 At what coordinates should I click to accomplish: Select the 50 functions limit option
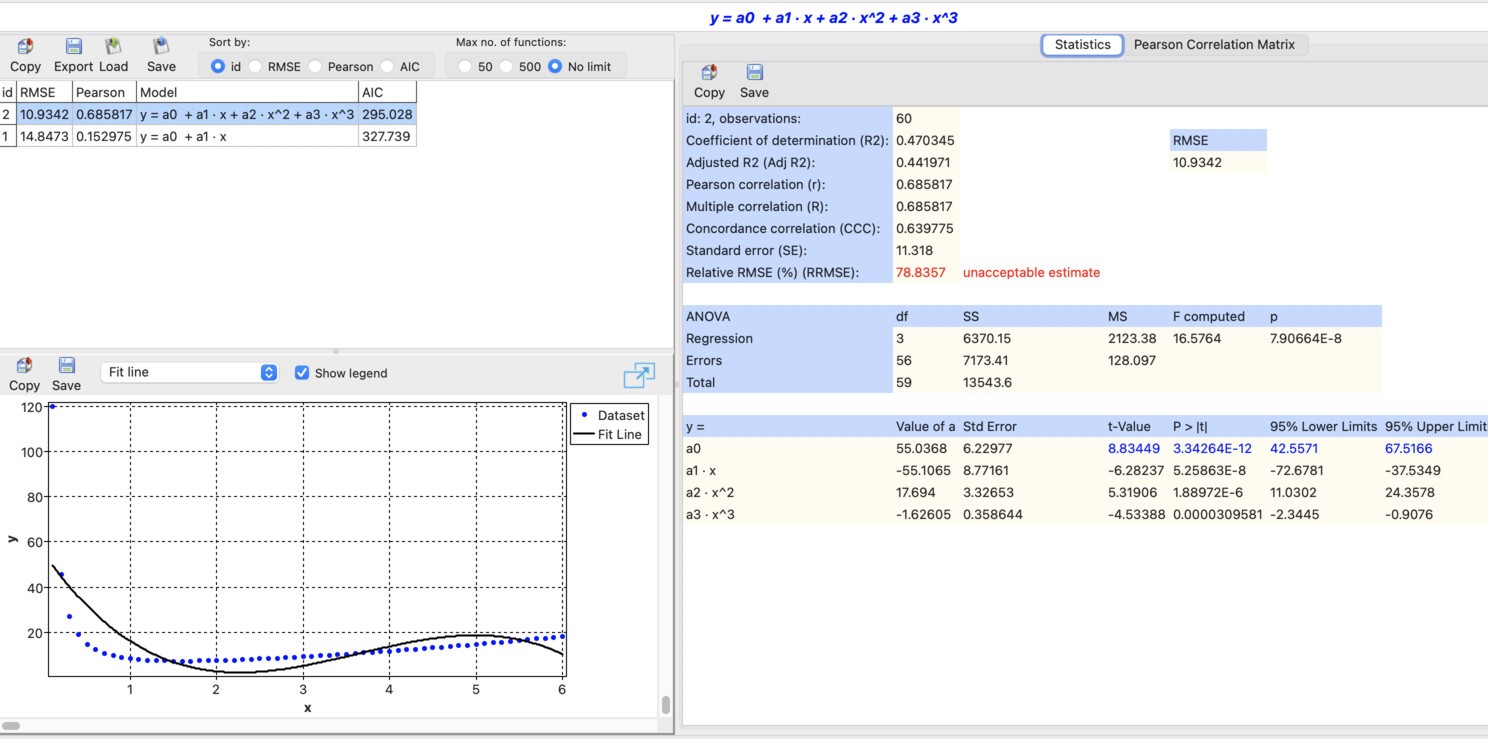(x=464, y=66)
